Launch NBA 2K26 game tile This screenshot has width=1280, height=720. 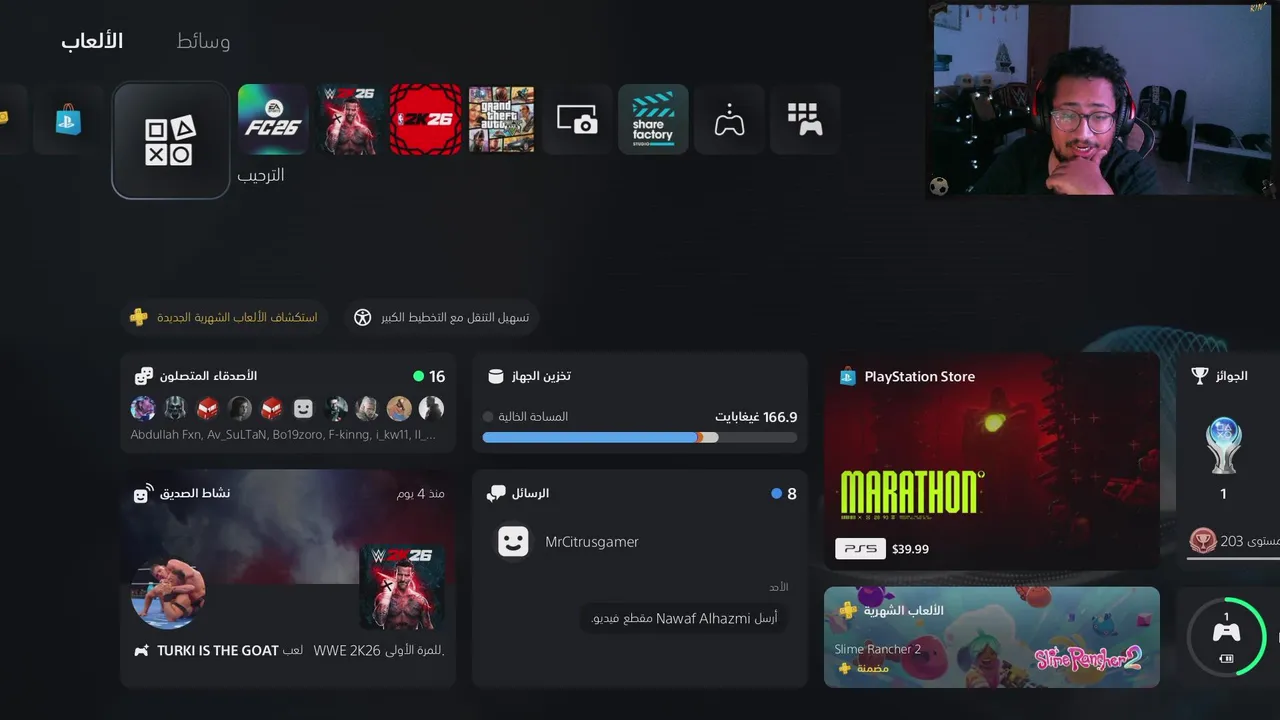click(425, 119)
